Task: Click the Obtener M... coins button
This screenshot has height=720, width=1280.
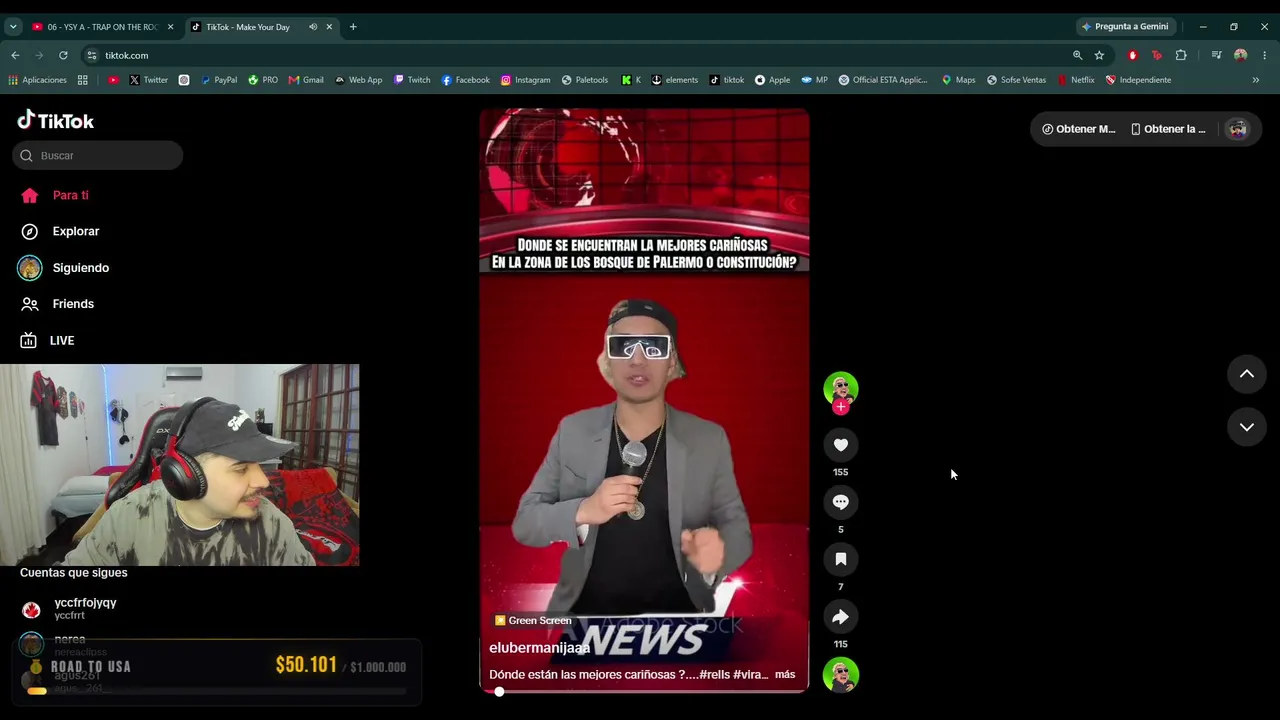Action: (x=1078, y=129)
